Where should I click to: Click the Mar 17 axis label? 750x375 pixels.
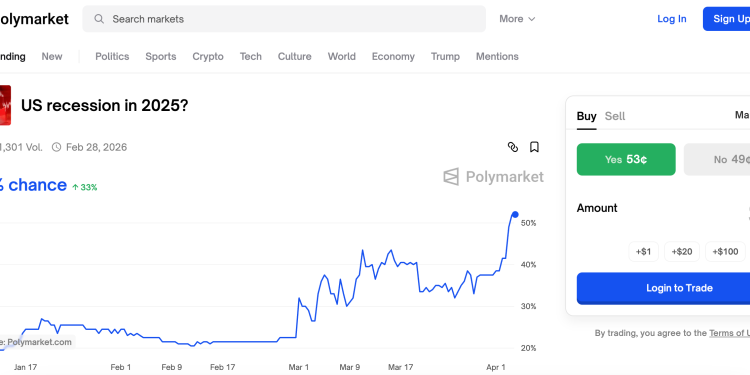point(400,367)
